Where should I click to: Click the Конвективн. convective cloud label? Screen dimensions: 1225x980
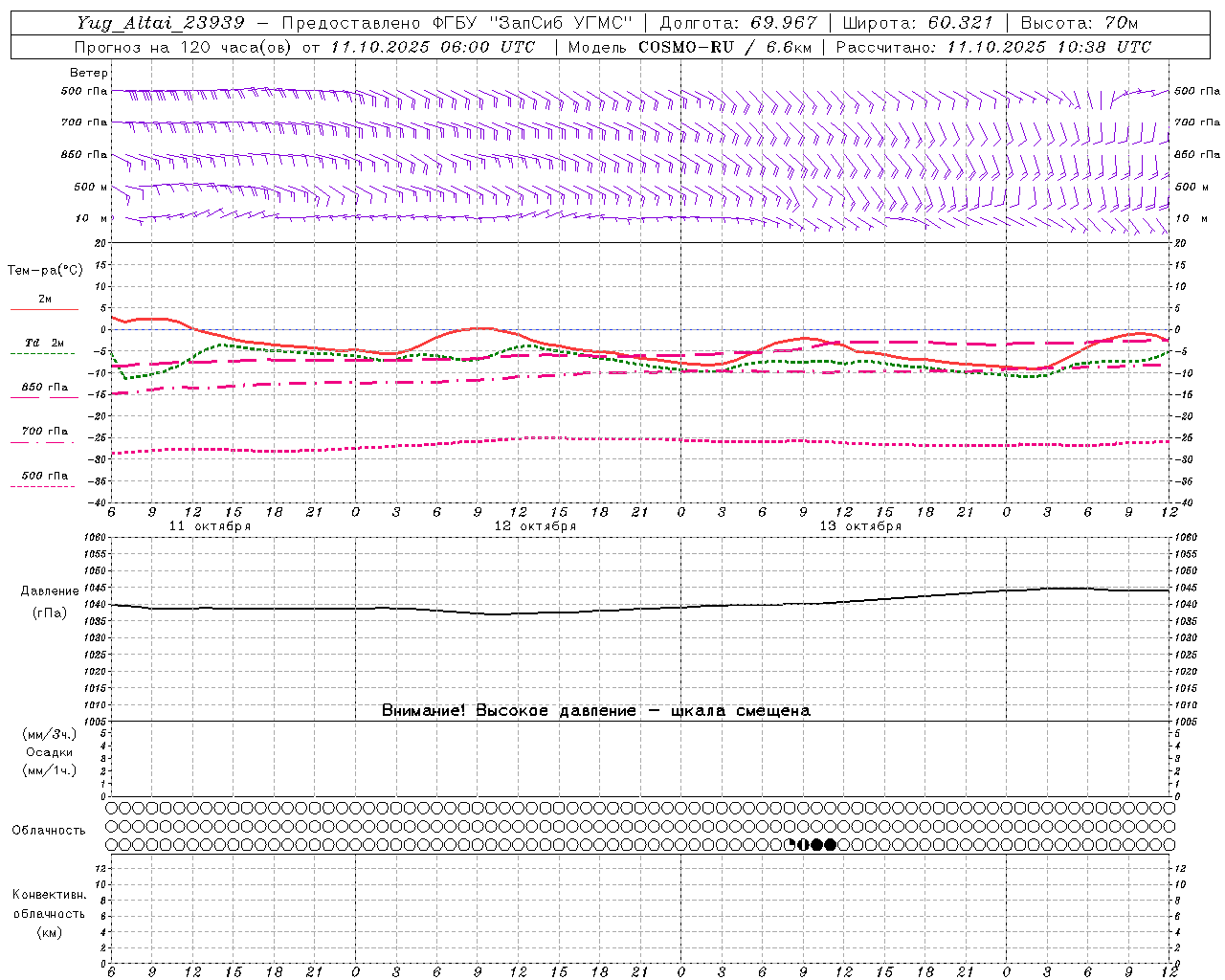(x=49, y=894)
